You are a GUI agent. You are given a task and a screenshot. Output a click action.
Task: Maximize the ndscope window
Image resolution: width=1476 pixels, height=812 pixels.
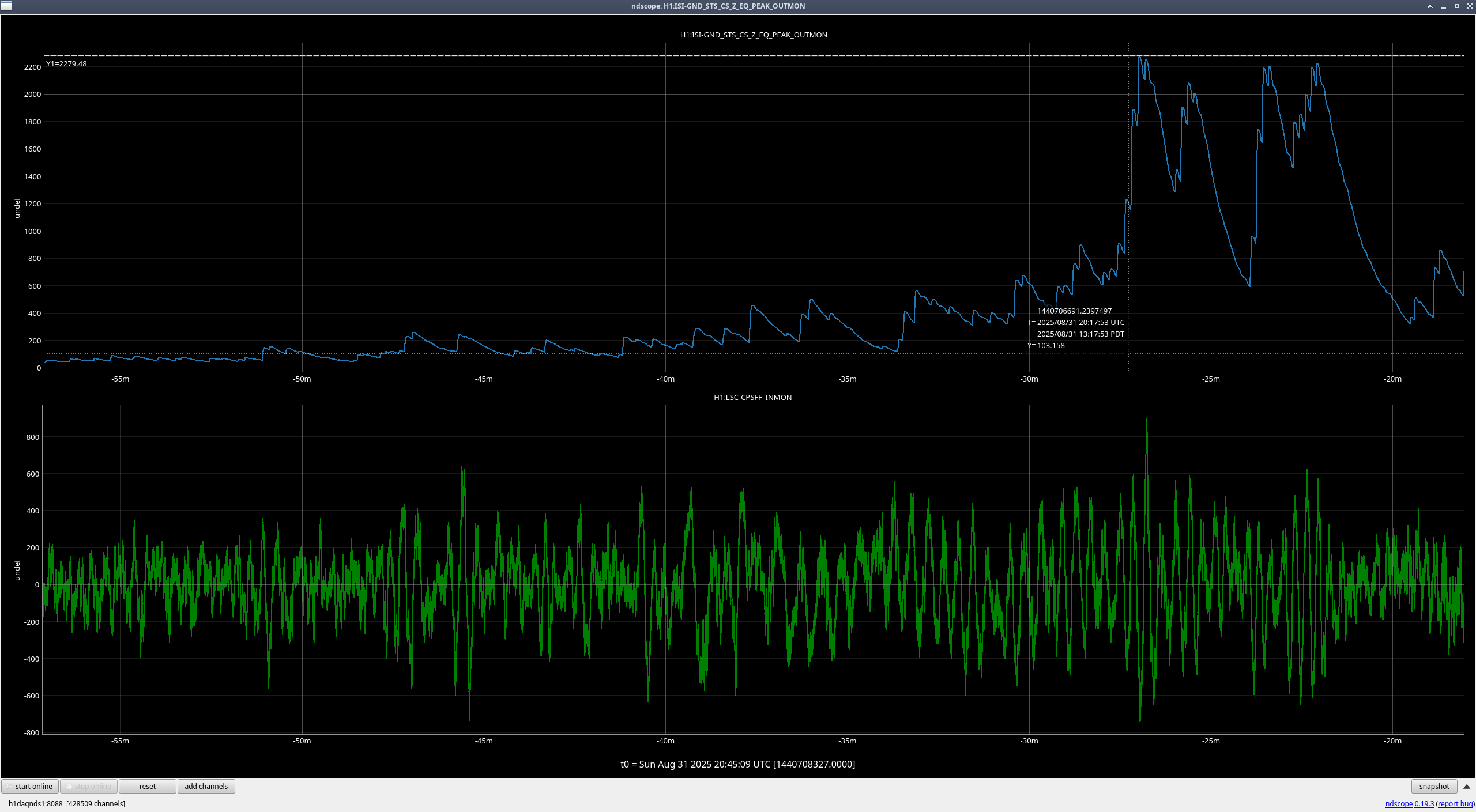click(1456, 6)
